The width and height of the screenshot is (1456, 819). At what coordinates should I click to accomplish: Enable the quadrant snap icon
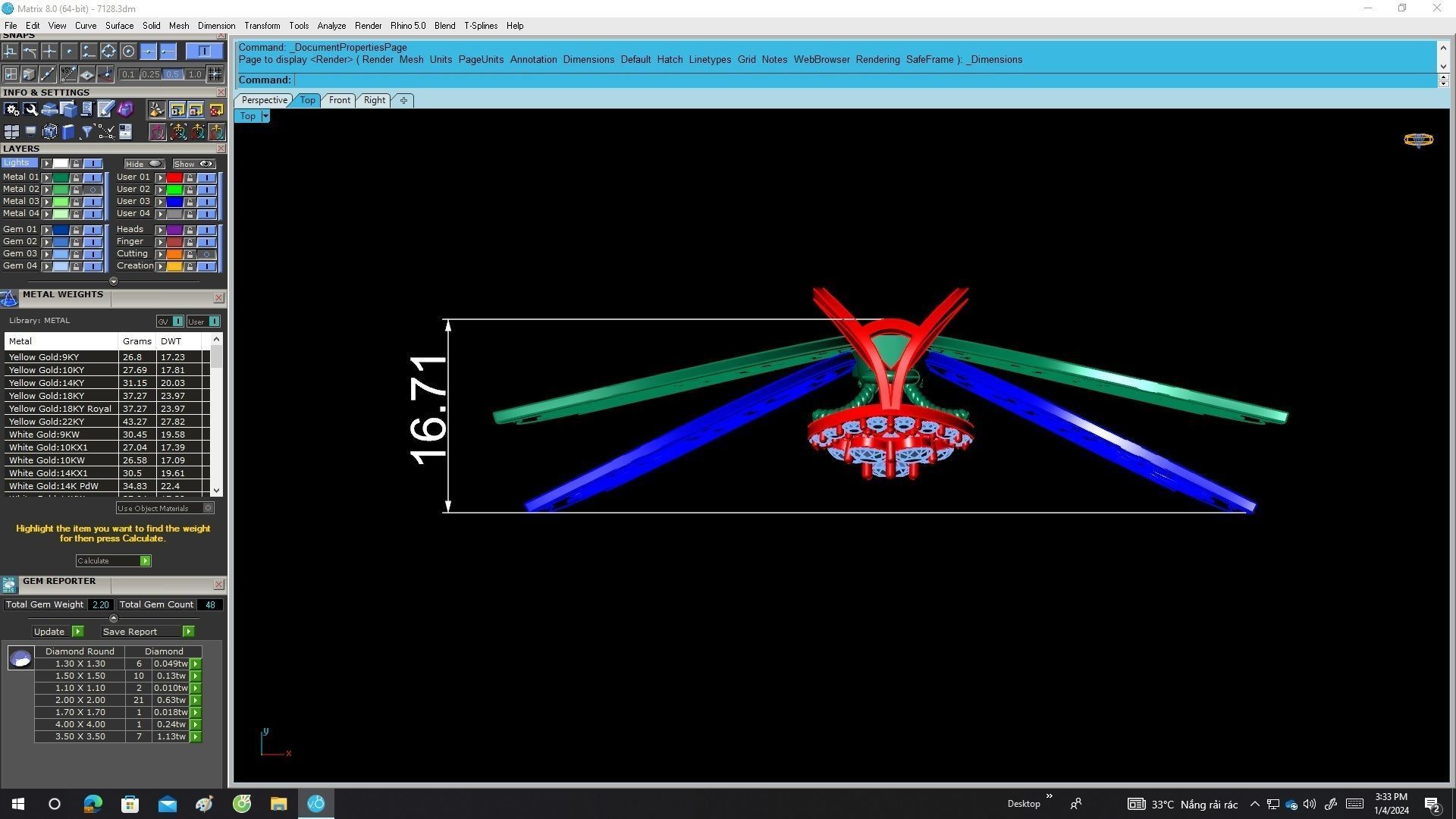(108, 52)
